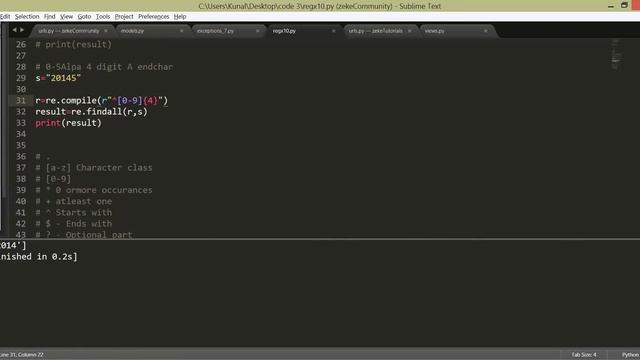Open the Find menu
The width and height of the screenshot is (640, 360).
[49, 16]
